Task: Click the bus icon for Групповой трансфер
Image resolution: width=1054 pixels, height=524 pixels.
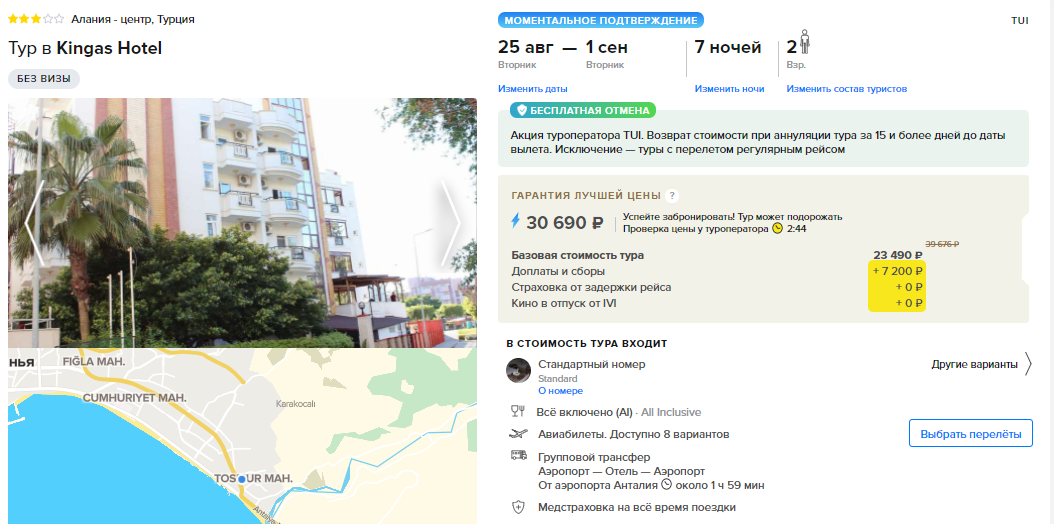Action: click(518, 455)
